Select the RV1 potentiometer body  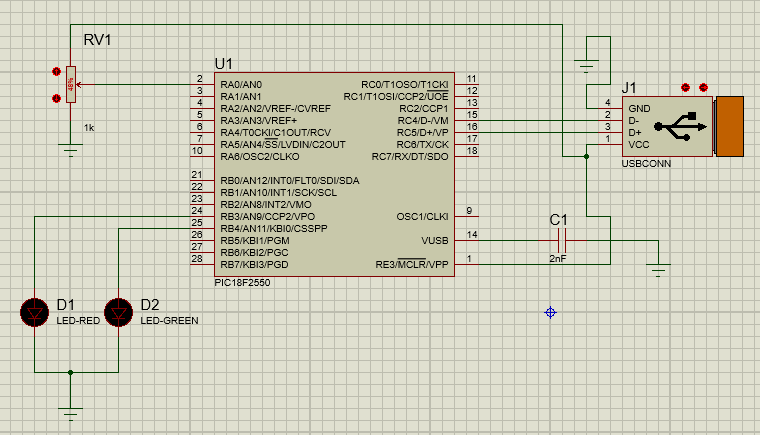tap(71, 84)
